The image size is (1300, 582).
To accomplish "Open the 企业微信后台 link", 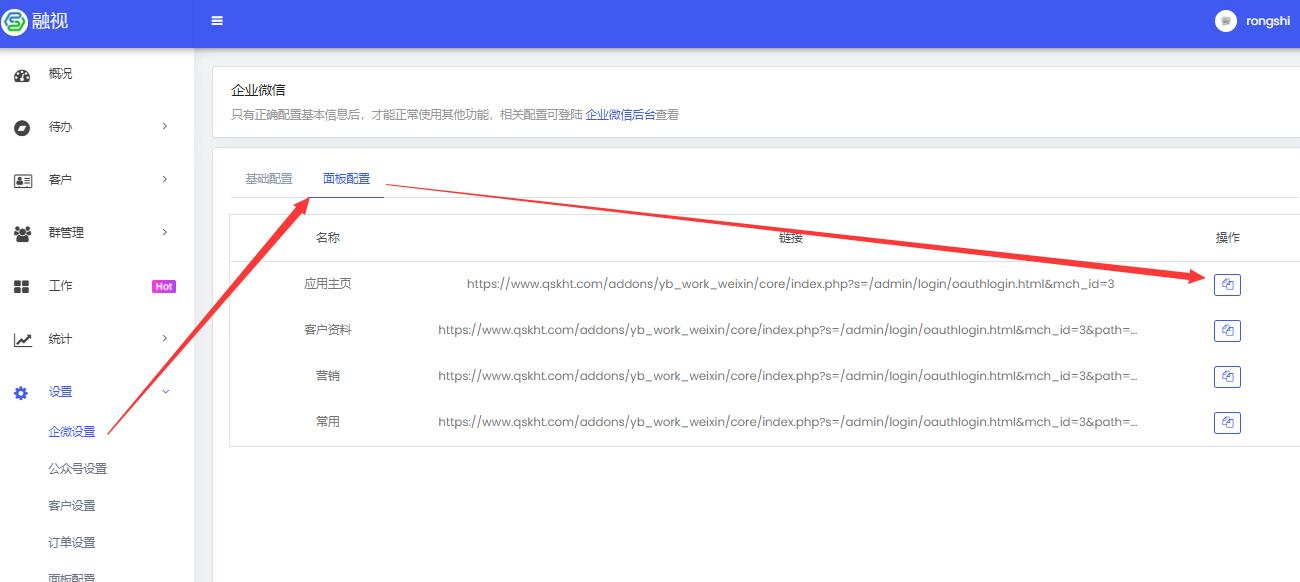I will tap(620, 115).
